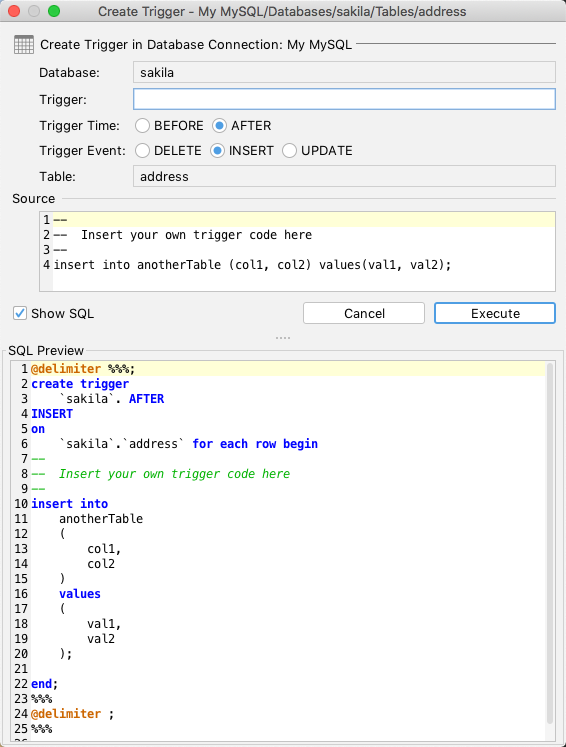This screenshot has width=566, height=747.
Task: Choose the INSERT trigger event option
Action: [217, 151]
